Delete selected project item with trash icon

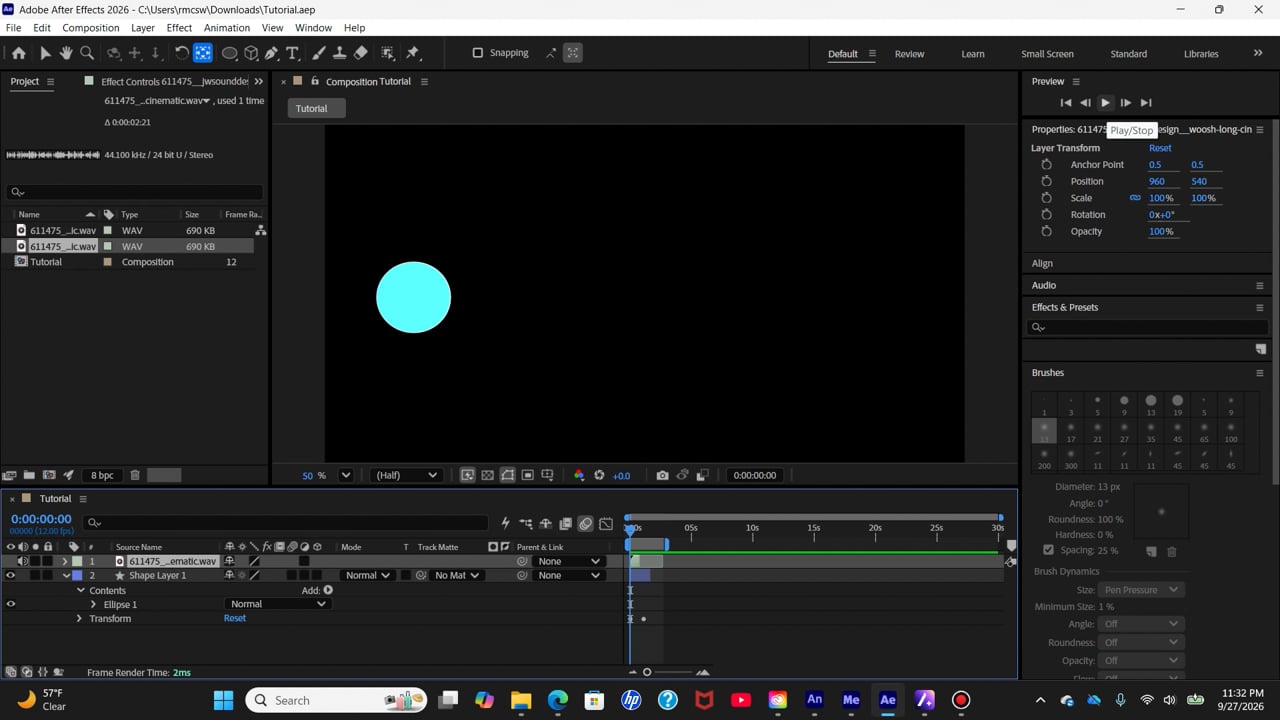[x=135, y=475]
